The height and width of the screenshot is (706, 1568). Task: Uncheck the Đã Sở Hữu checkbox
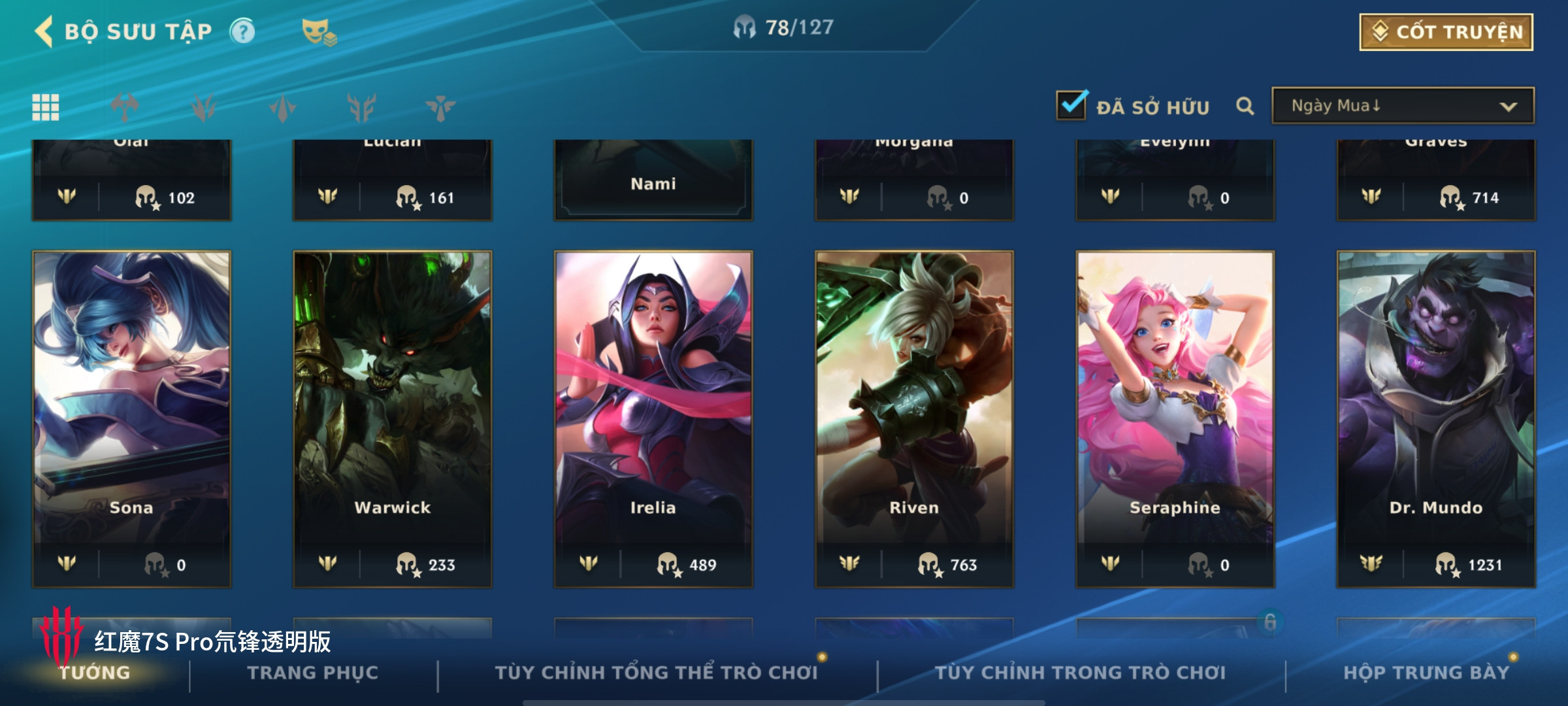[x=1071, y=105]
